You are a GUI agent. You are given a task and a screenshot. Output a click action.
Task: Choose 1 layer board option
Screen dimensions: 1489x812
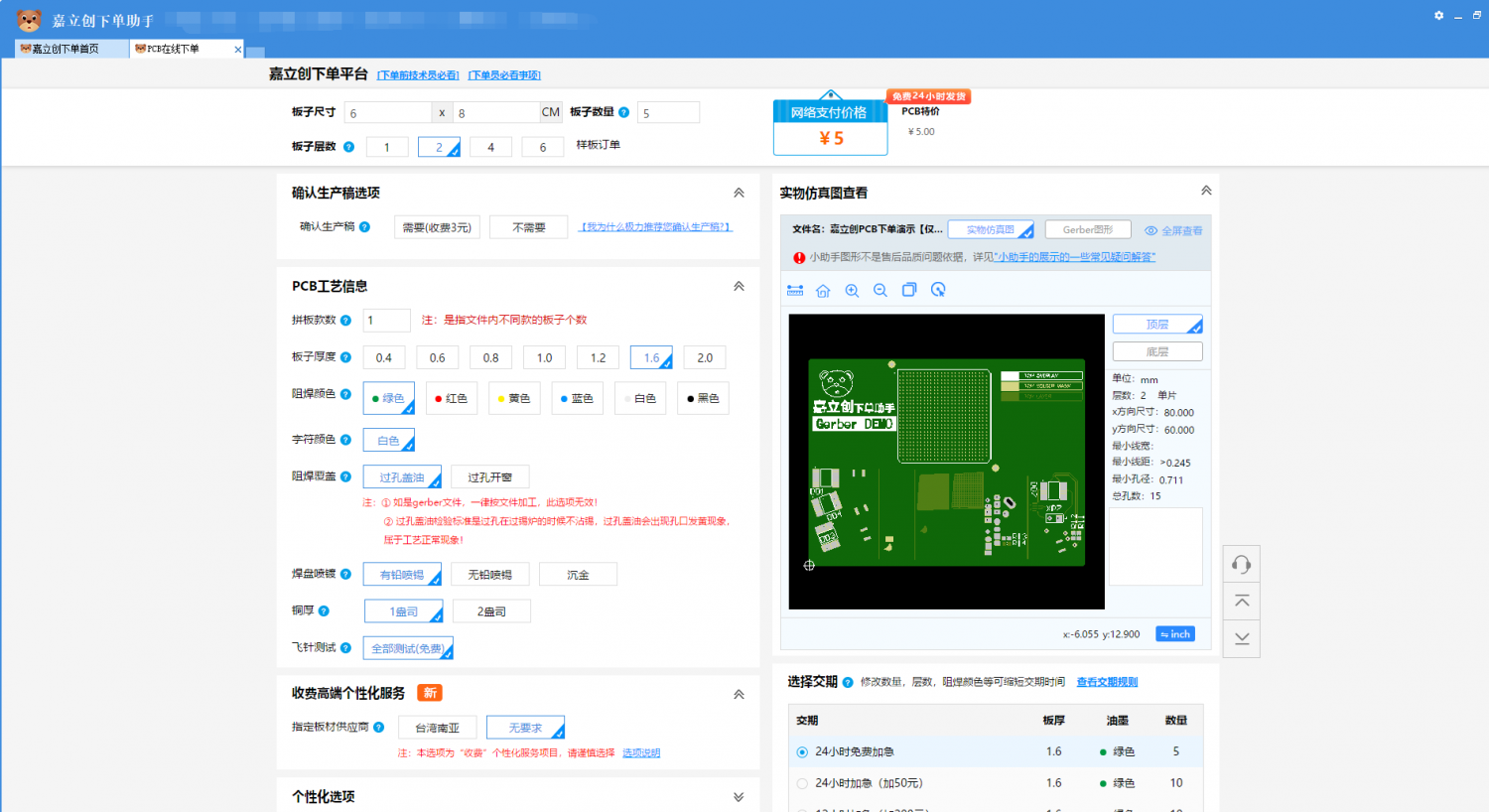(x=387, y=147)
